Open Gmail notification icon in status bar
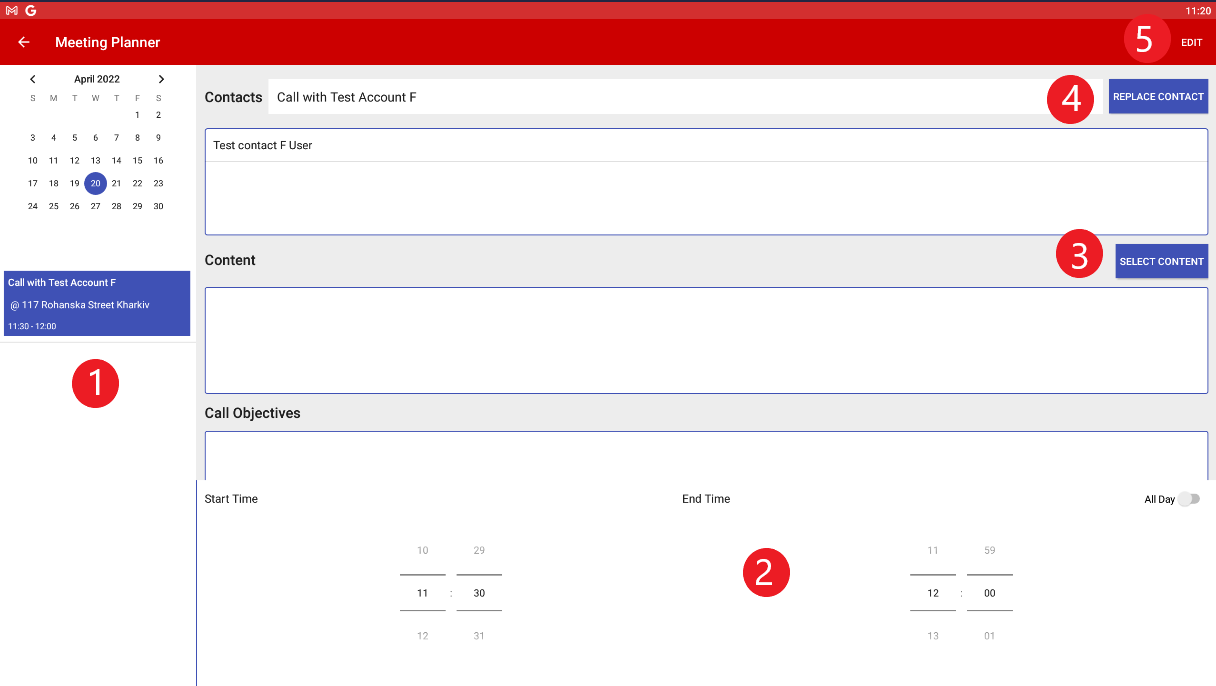1216x686 pixels. point(12,10)
